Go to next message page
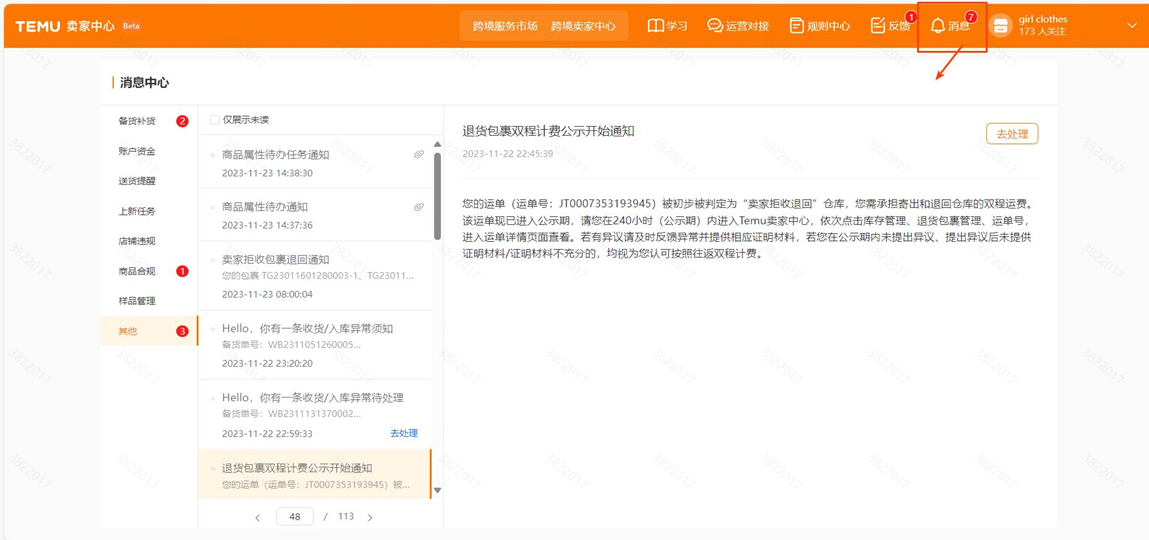This screenshot has height=540, width=1149. coord(370,517)
